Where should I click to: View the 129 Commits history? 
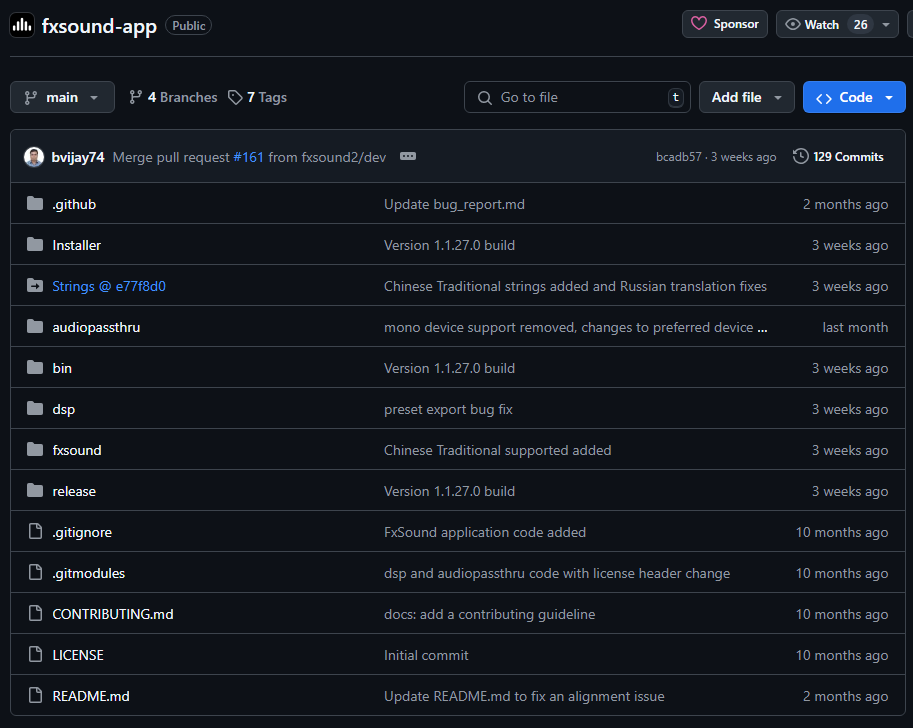point(838,157)
